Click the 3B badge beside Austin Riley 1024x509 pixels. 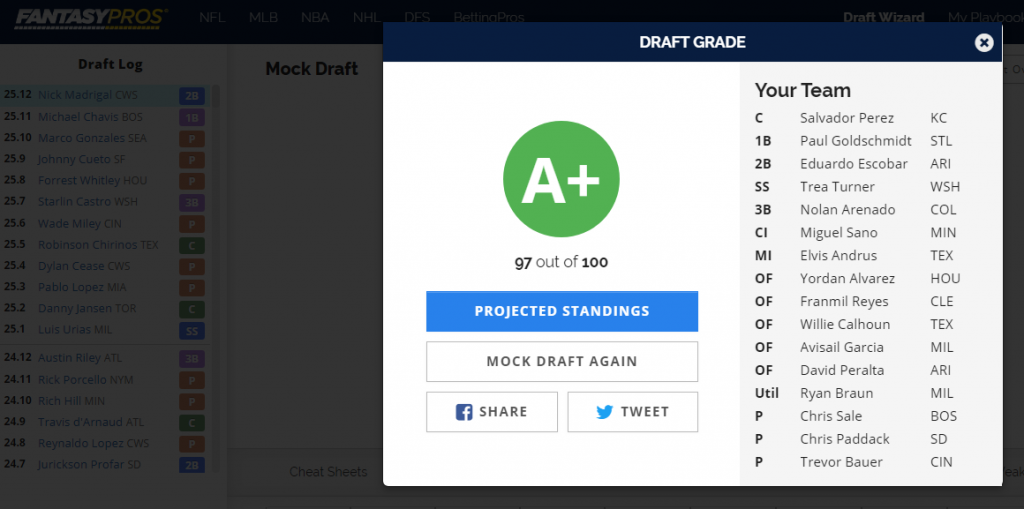click(191, 359)
